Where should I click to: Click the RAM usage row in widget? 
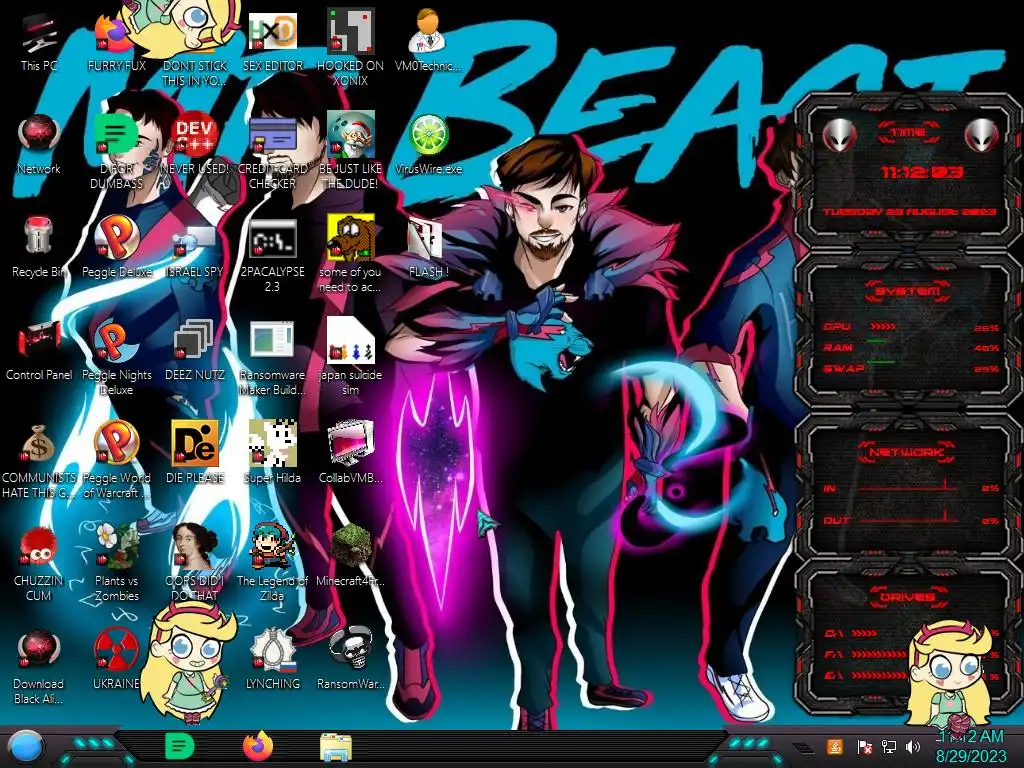pos(911,347)
